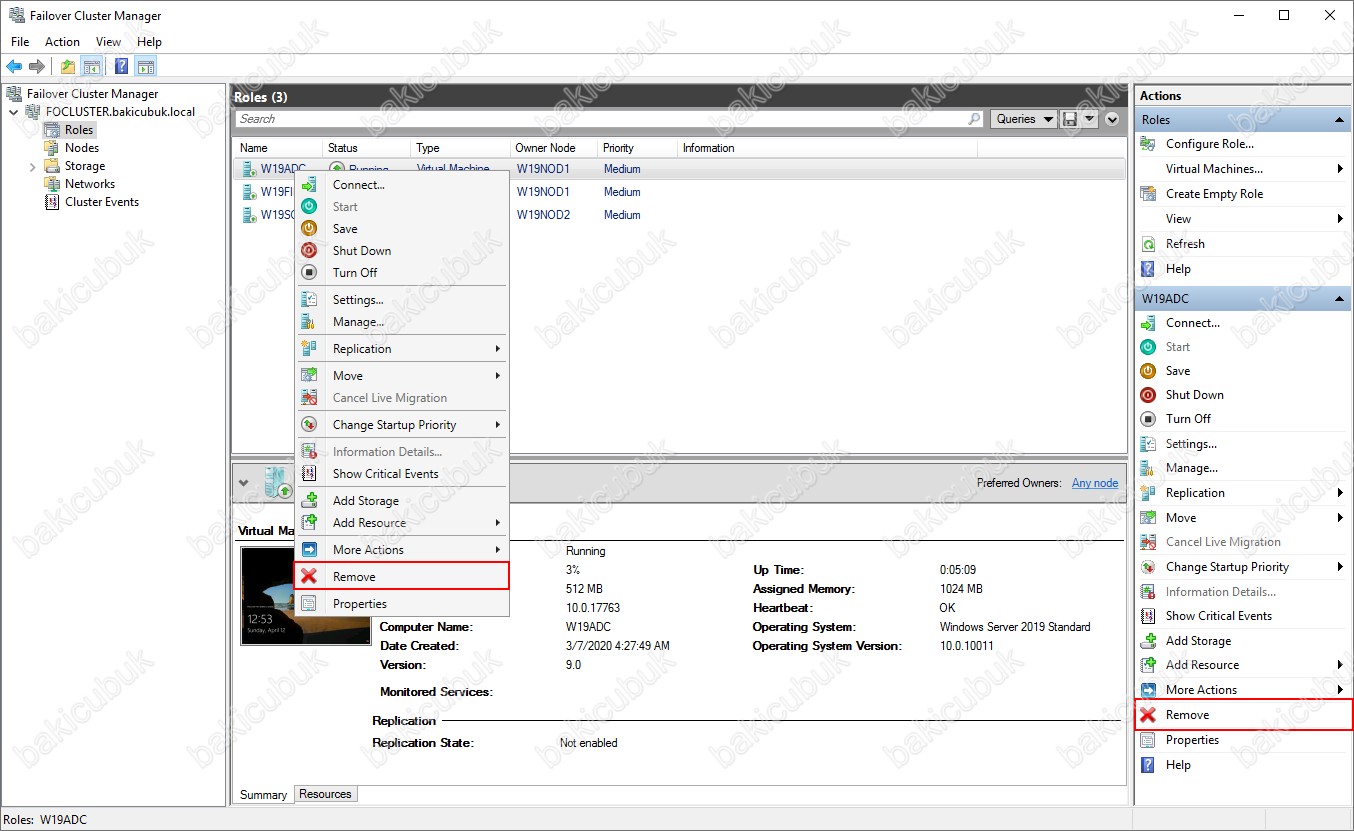Toggle the Show/Hide Console Tree toolbar icon
Viewport: 1354px width, 831px height.
pos(91,67)
